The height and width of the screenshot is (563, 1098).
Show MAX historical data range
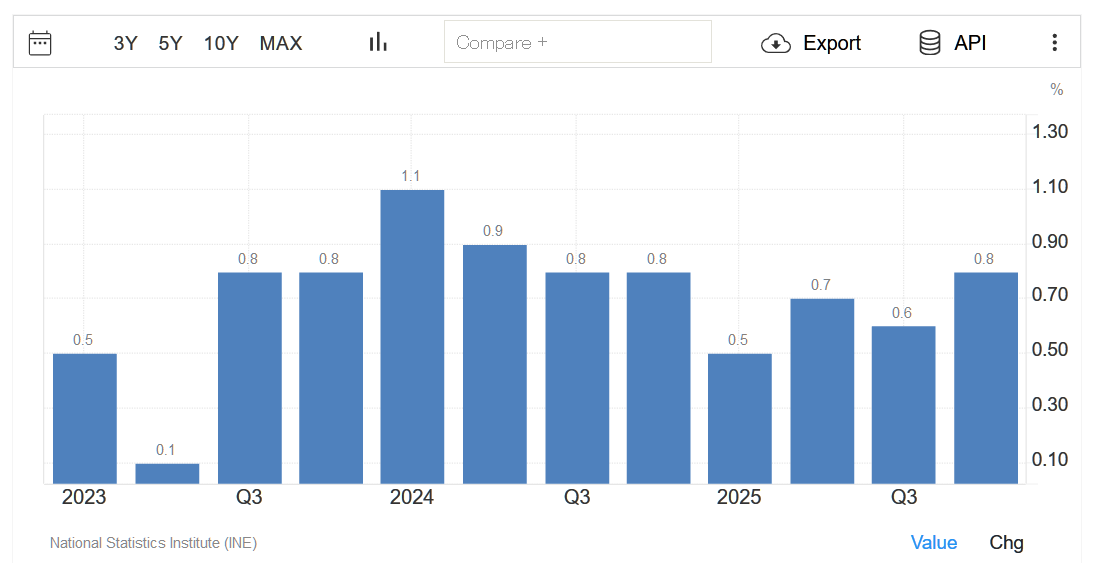(281, 43)
